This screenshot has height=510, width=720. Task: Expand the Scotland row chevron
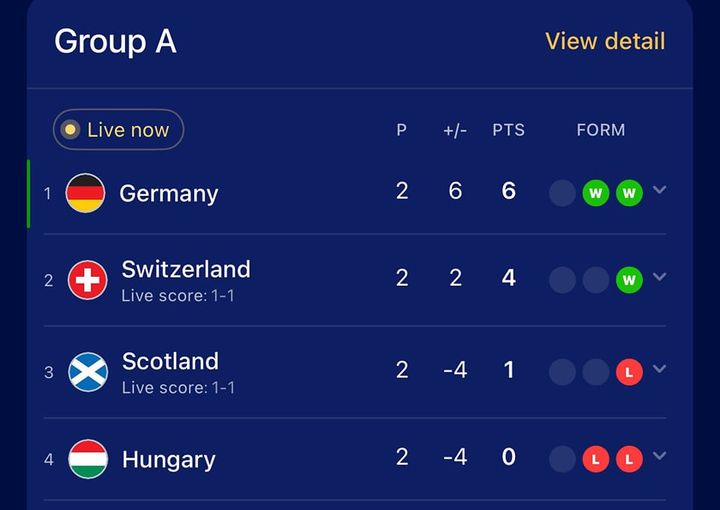tap(660, 369)
